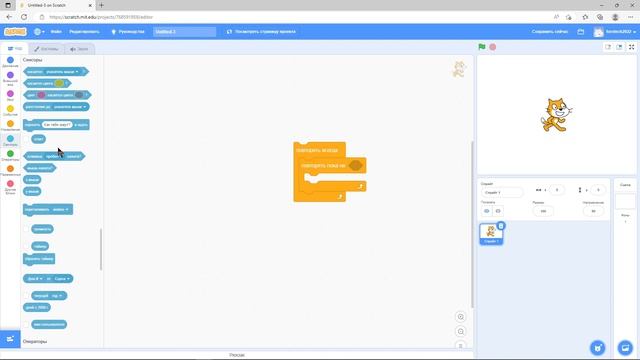Select the Управление block category
This screenshot has width=640, height=360.
[10, 126]
